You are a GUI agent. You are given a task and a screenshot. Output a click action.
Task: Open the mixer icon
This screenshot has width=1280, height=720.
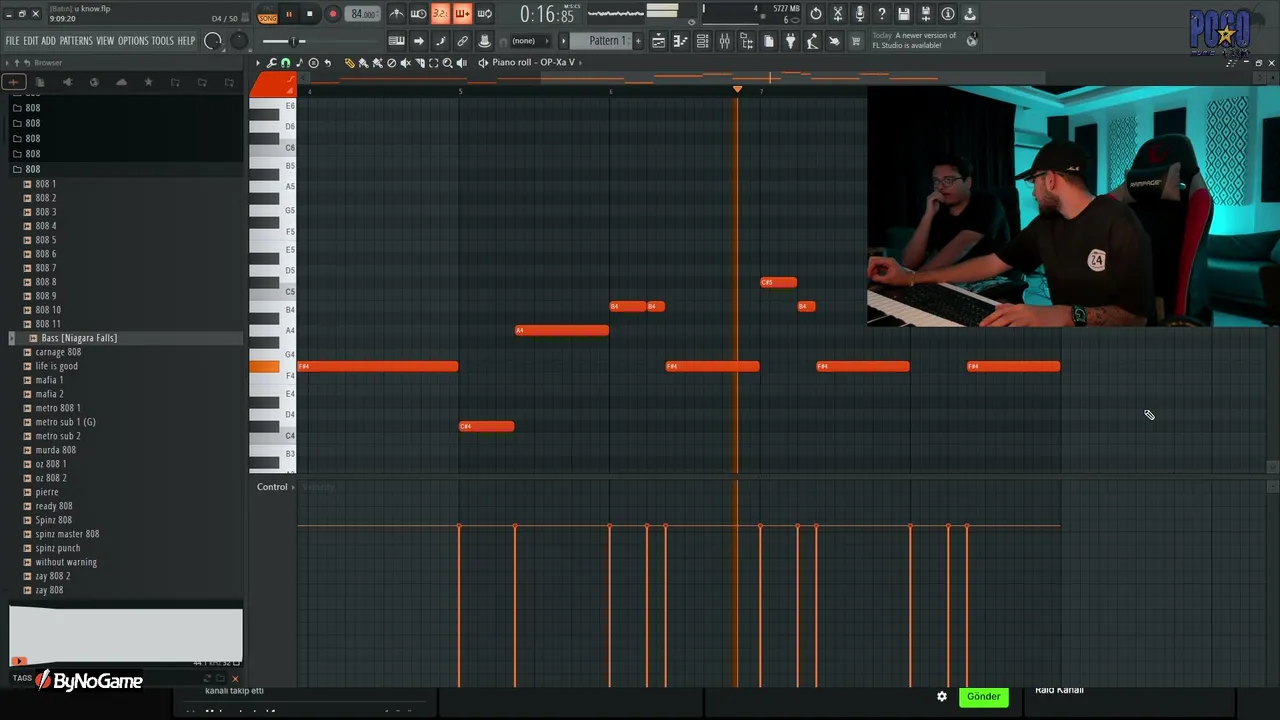tap(725, 41)
